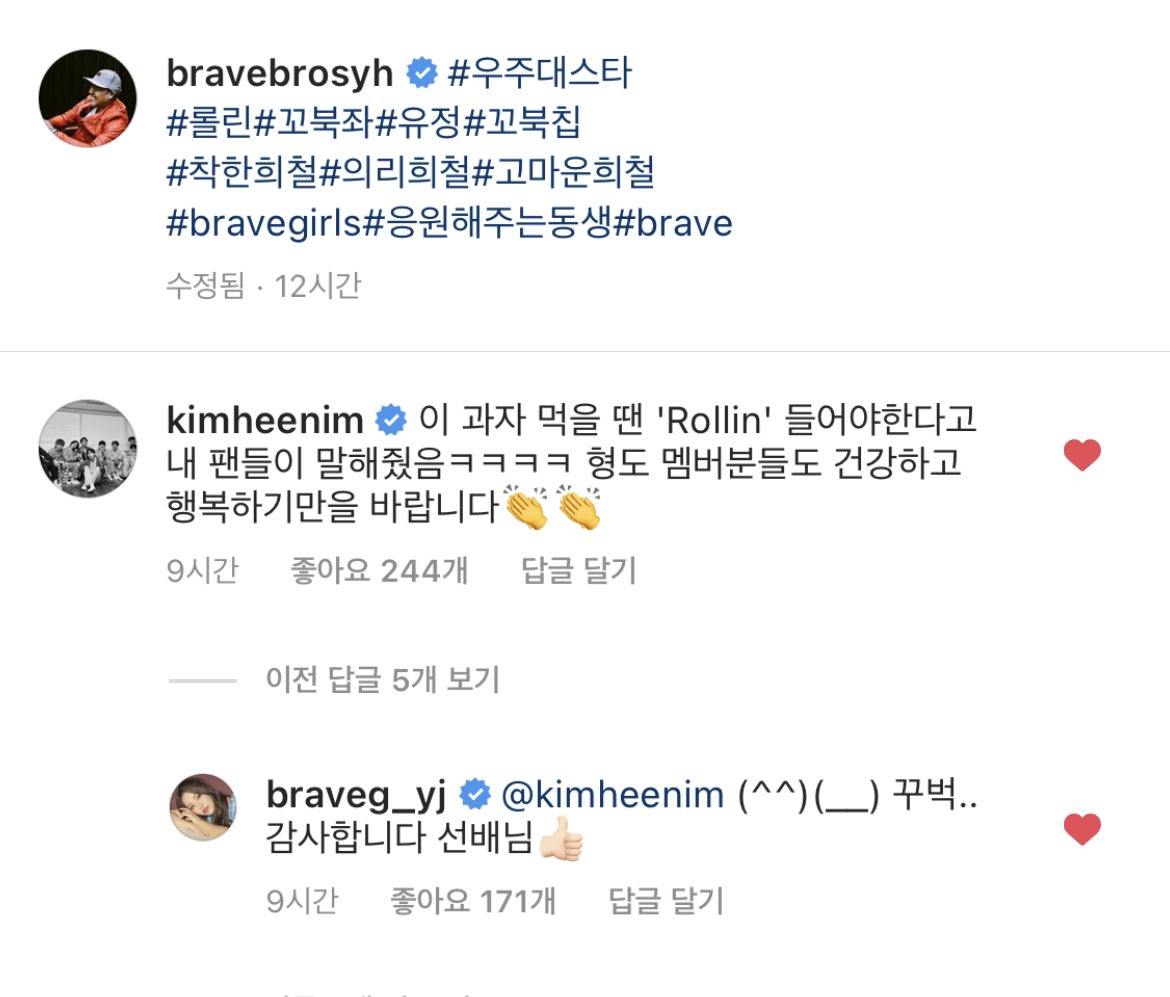Unlike braveg_yj's reply with the heart icon
The image size is (1170, 997).
click(x=1082, y=828)
